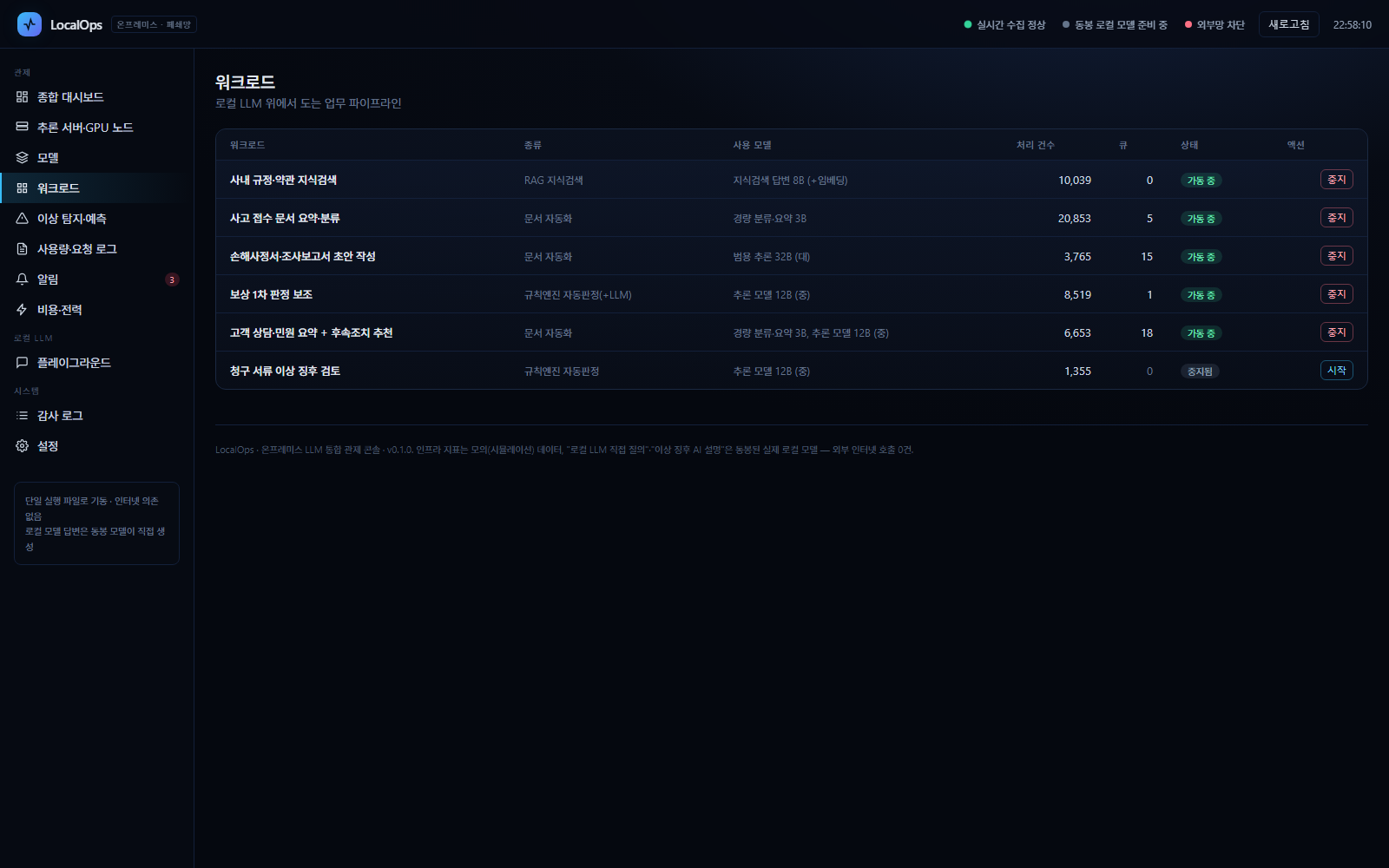Open the 모델 layers icon
The width and height of the screenshot is (1389, 868).
[x=23, y=158]
